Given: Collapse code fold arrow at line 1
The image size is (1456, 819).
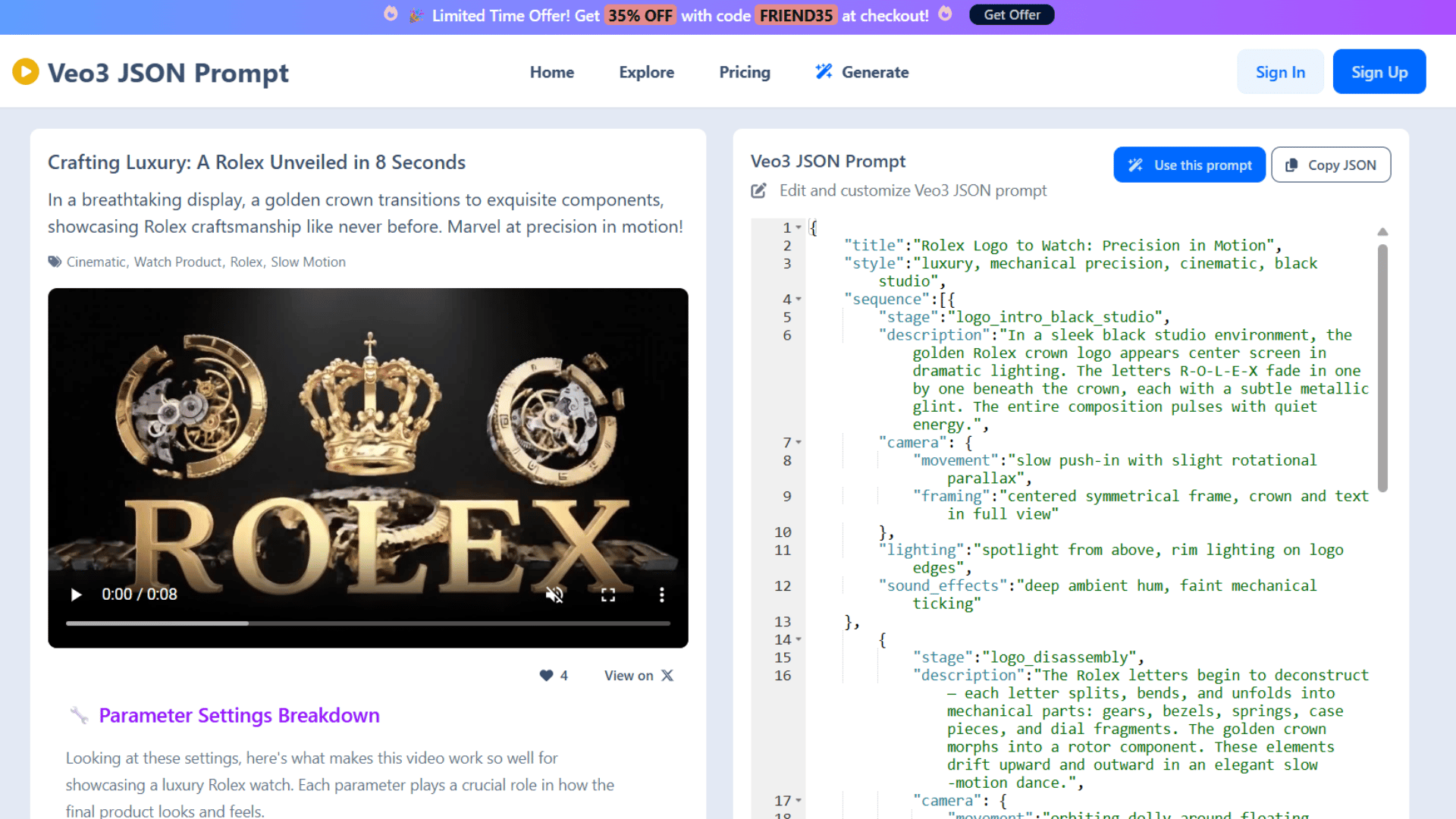Looking at the screenshot, I should (x=799, y=227).
